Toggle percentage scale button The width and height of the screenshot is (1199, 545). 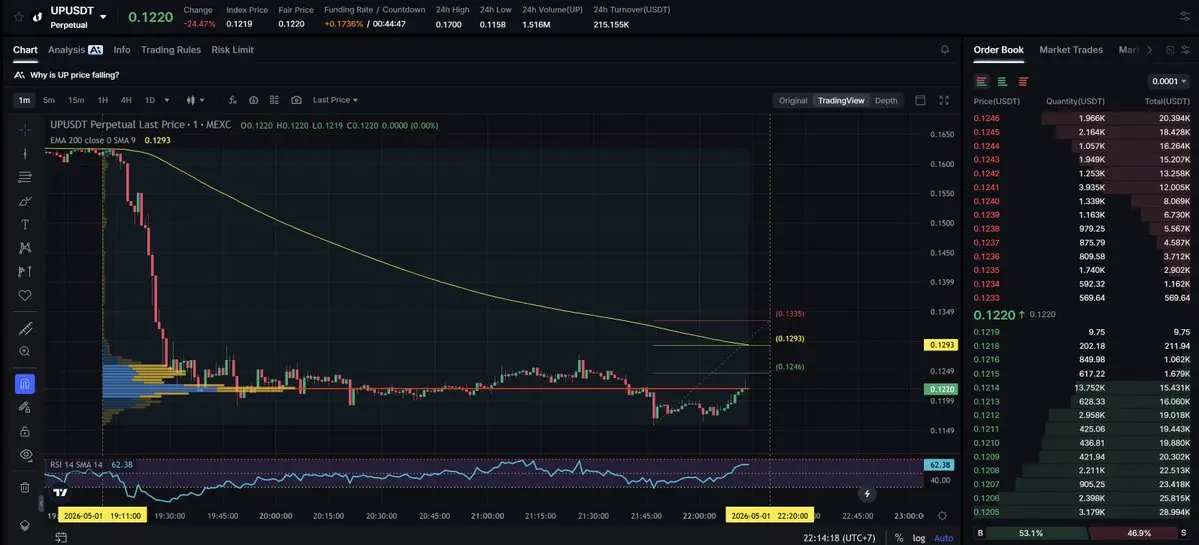pyautogui.click(x=899, y=538)
